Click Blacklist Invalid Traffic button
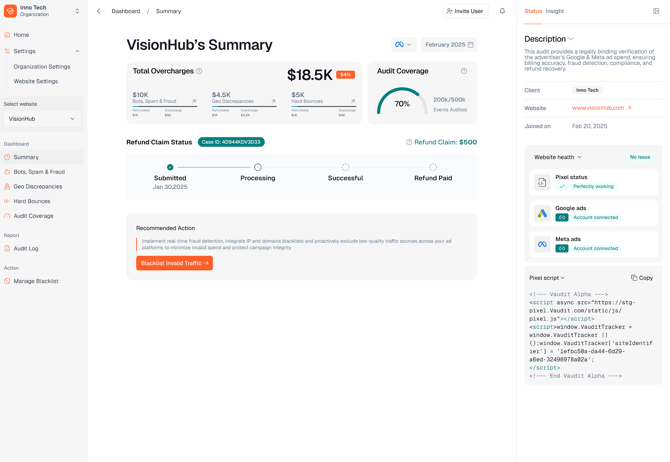The image size is (670, 462). pos(174,263)
